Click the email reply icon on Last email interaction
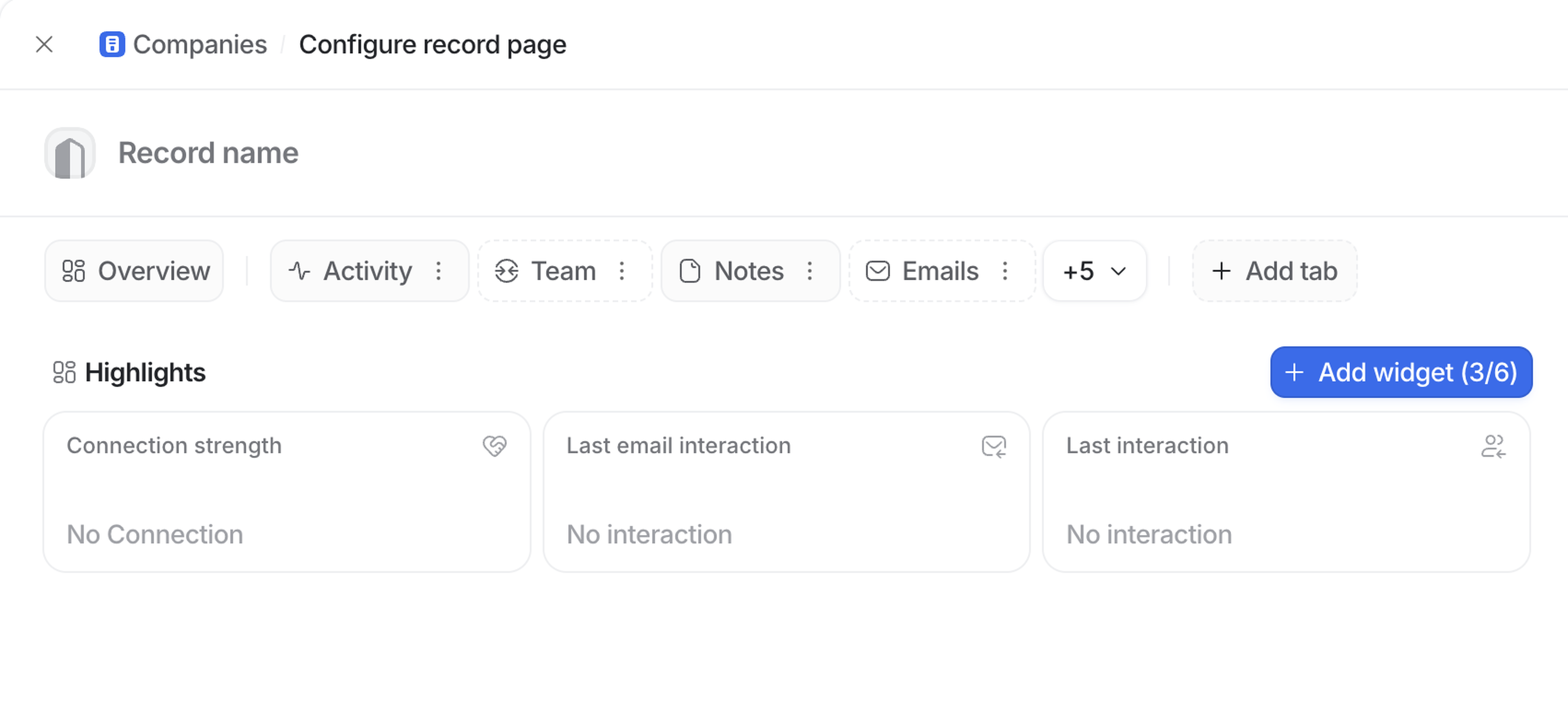Image resolution: width=1568 pixels, height=724 pixels. point(993,446)
